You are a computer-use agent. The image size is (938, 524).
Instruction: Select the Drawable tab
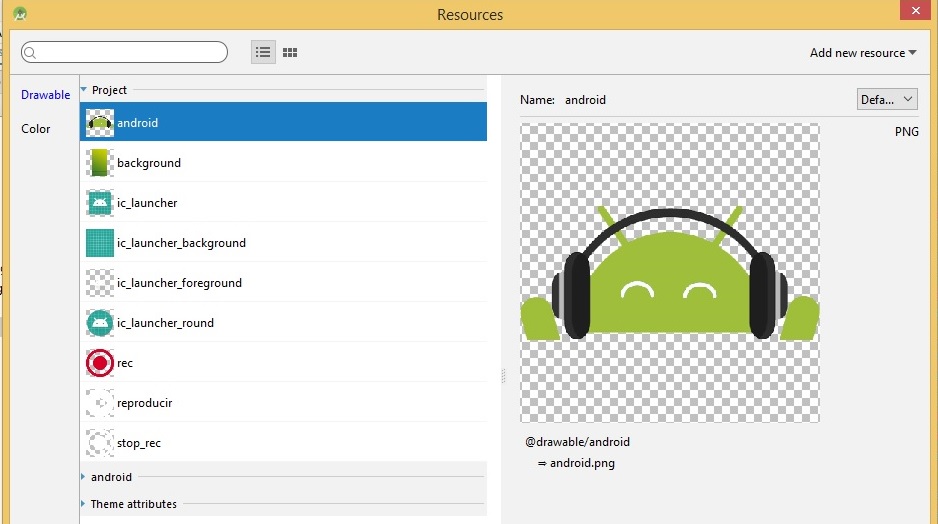46,95
